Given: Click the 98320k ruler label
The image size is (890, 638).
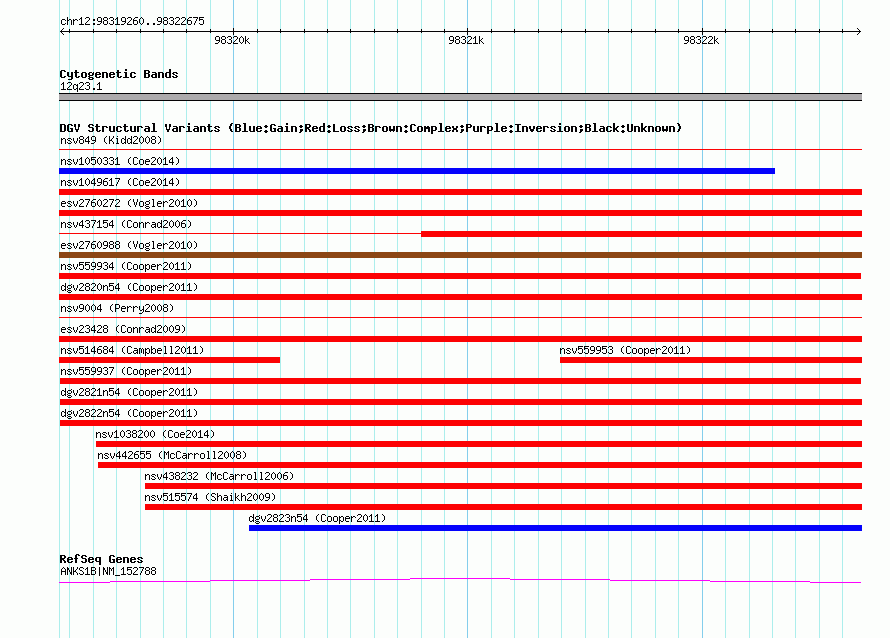Looking at the screenshot, I should point(232,40).
